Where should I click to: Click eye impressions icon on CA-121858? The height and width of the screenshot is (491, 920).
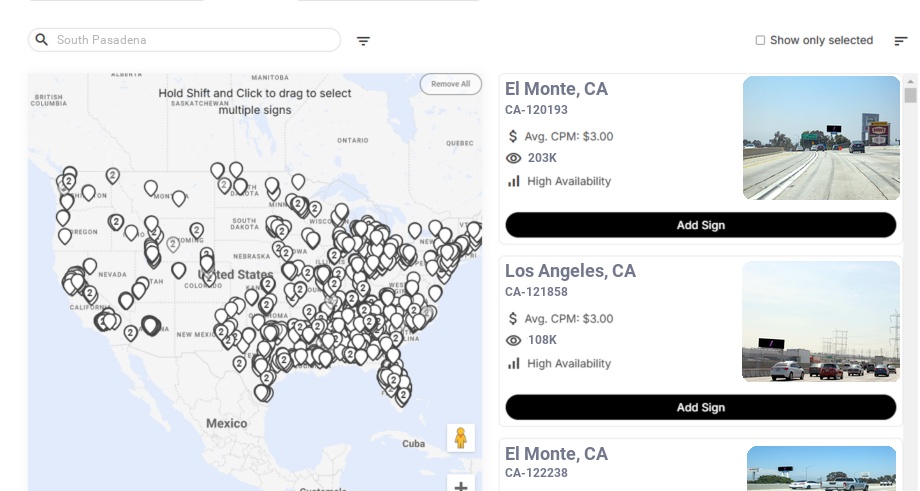(514, 340)
